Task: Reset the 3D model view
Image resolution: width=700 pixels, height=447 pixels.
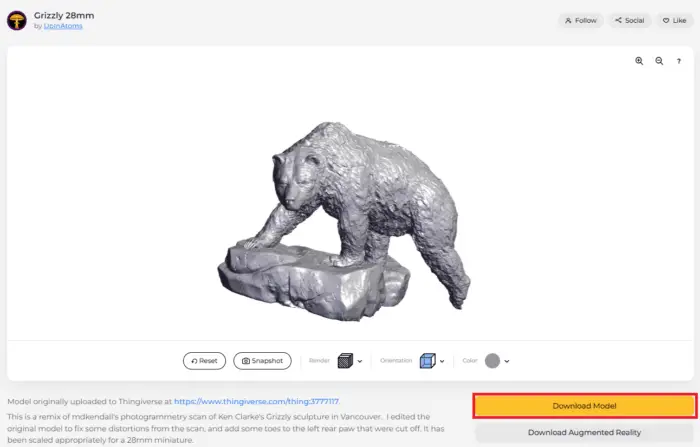Action: click(x=204, y=361)
